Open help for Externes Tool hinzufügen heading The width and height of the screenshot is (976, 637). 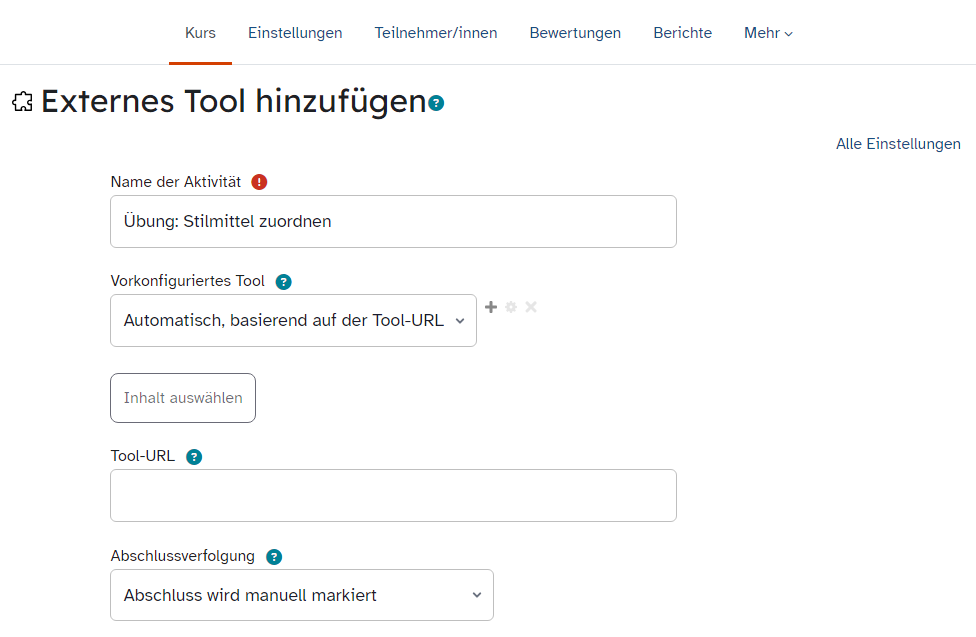click(436, 103)
